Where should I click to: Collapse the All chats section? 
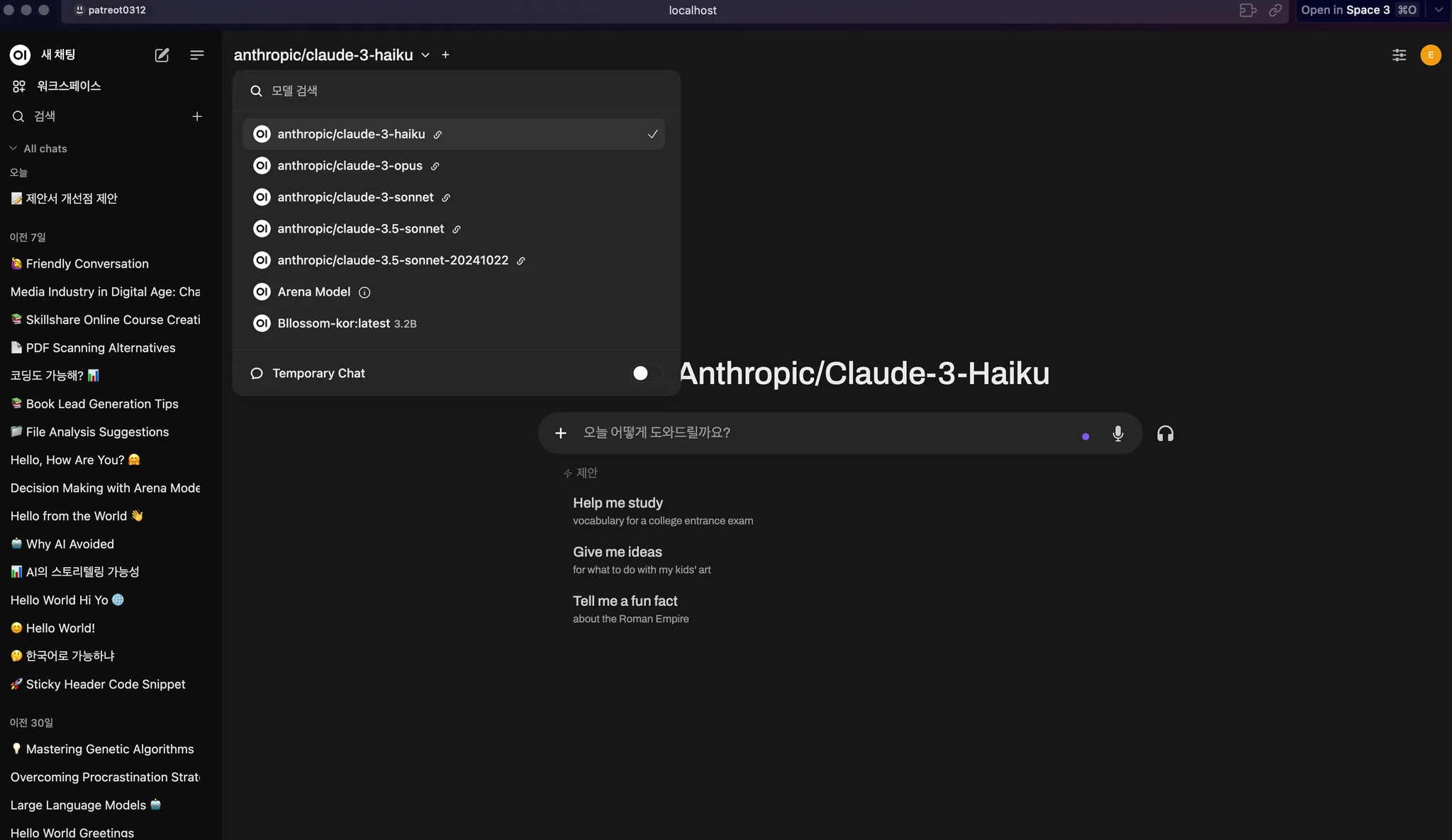coord(13,149)
